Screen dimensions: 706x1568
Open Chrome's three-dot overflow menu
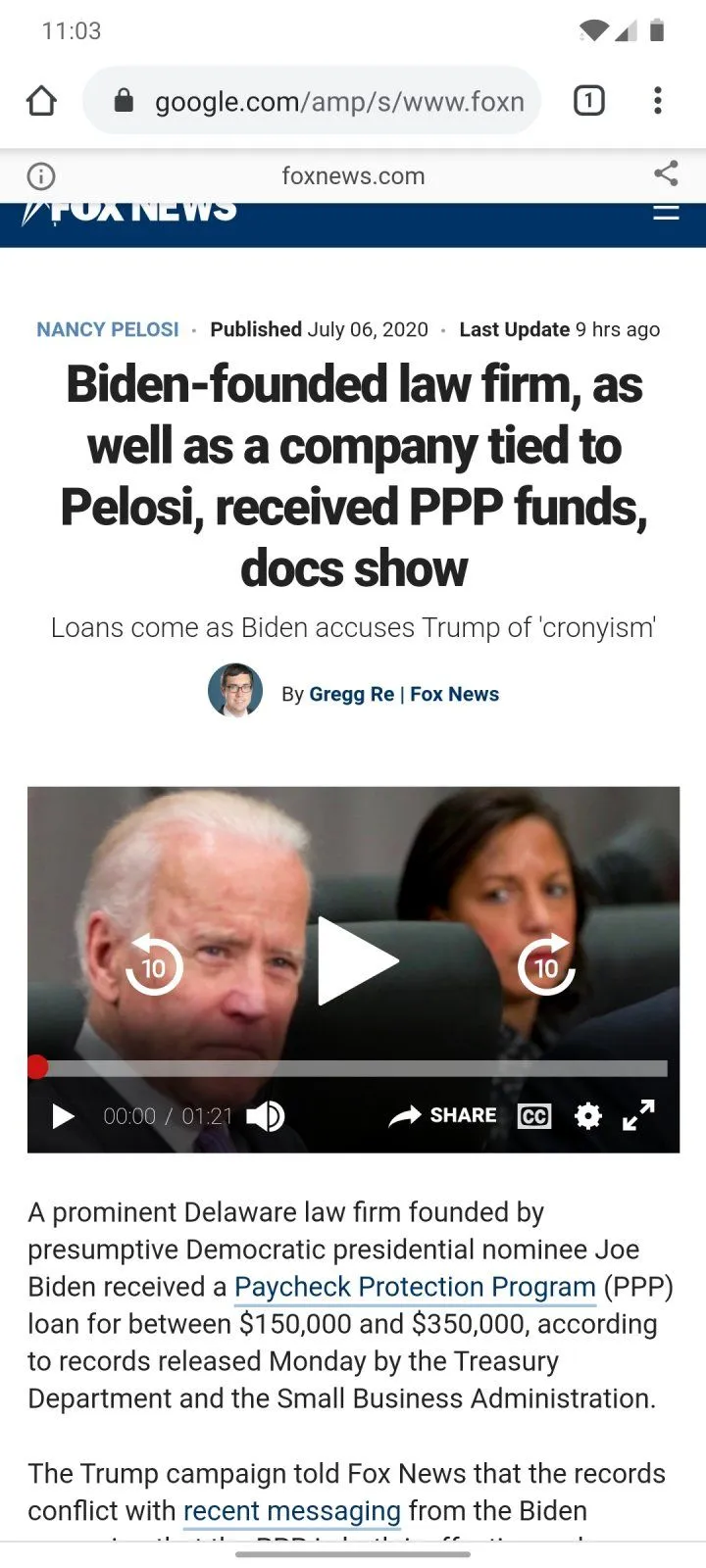pos(658,100)
